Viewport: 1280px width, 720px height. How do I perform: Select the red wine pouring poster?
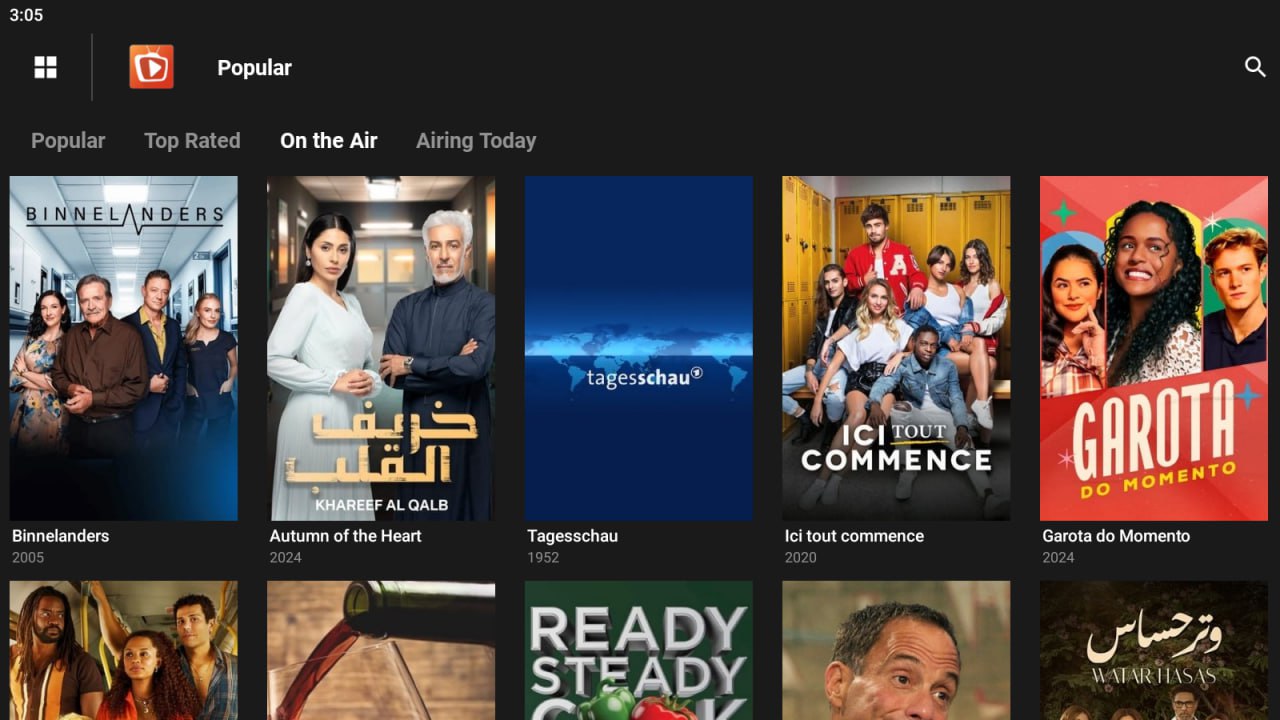[x=381, y=650]
